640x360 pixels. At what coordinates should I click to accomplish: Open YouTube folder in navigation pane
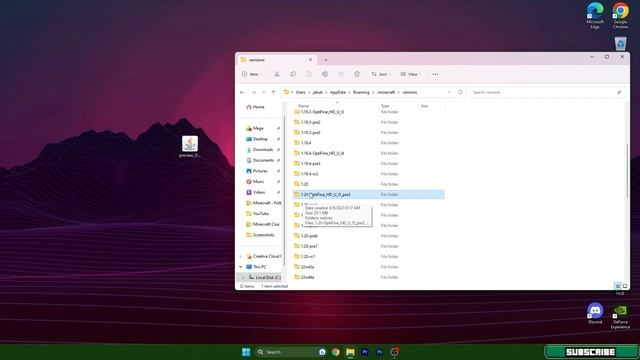(x=261, y=213)
